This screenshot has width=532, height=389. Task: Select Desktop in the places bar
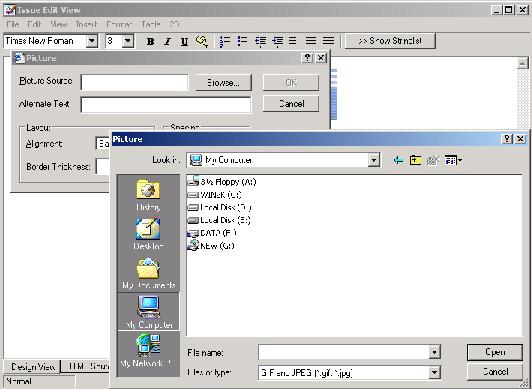pos(148,234)
